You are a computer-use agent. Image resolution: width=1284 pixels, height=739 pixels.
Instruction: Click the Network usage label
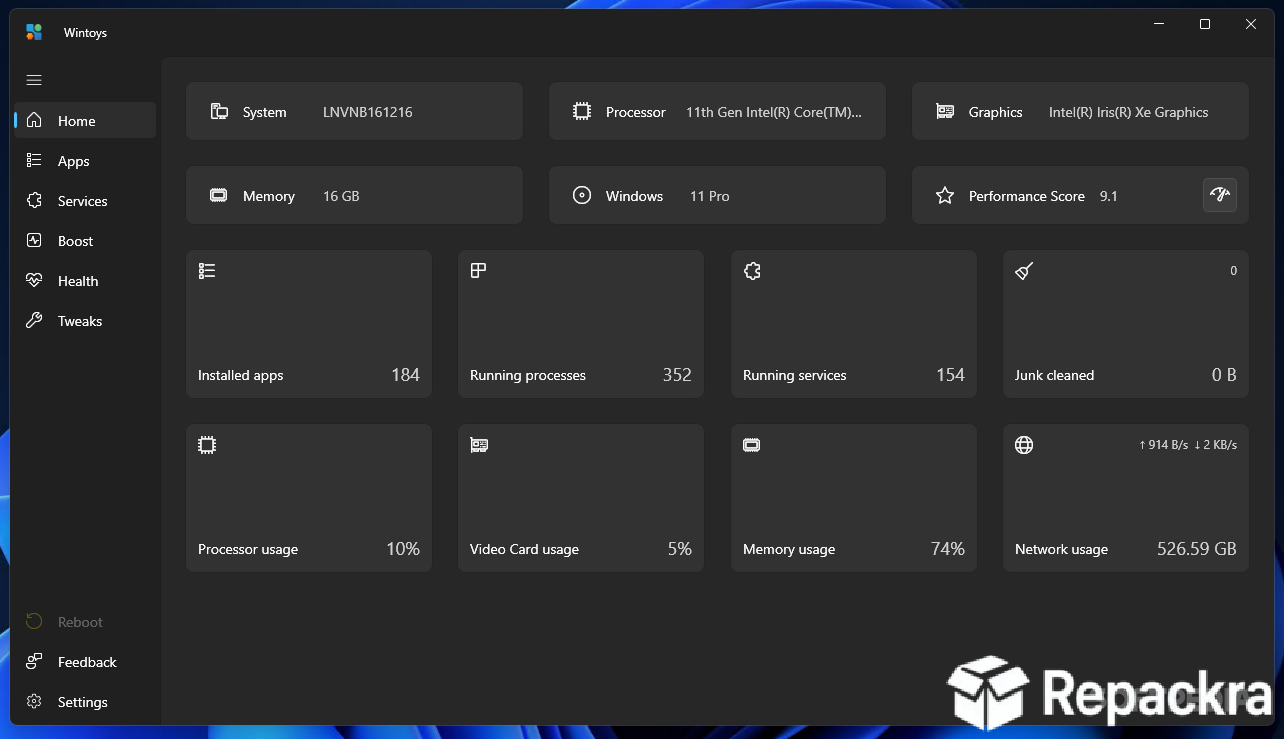click(1061, 550)
